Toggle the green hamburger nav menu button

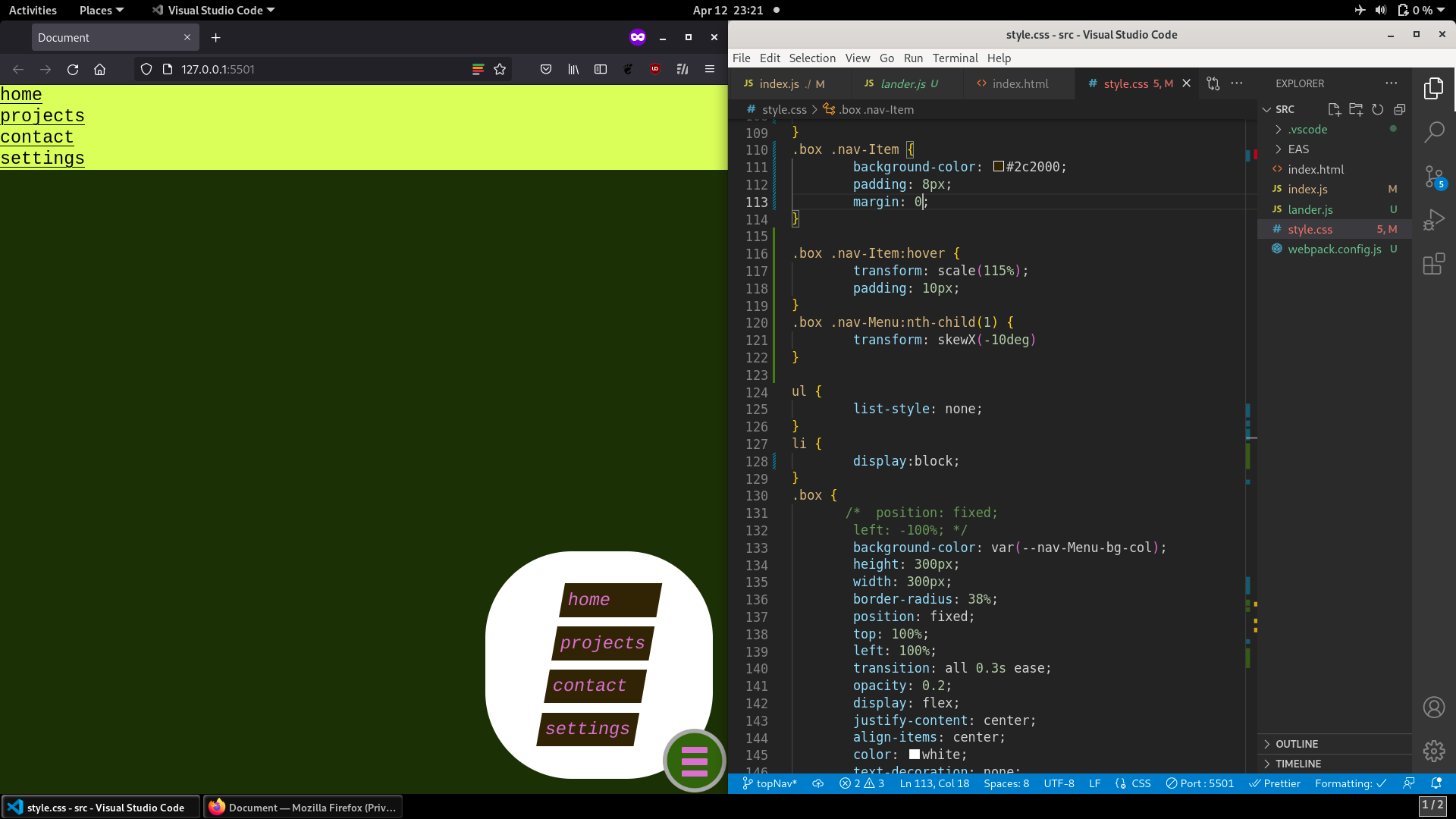694,761
